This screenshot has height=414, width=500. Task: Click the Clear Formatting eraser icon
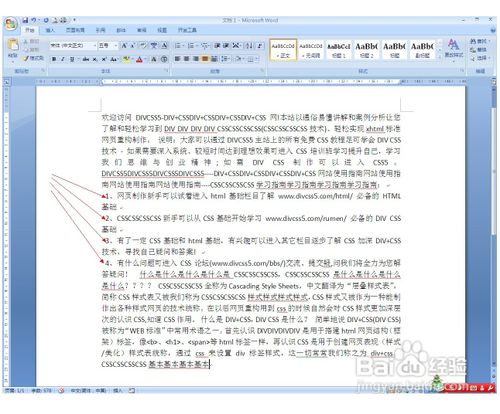point(143,46)
